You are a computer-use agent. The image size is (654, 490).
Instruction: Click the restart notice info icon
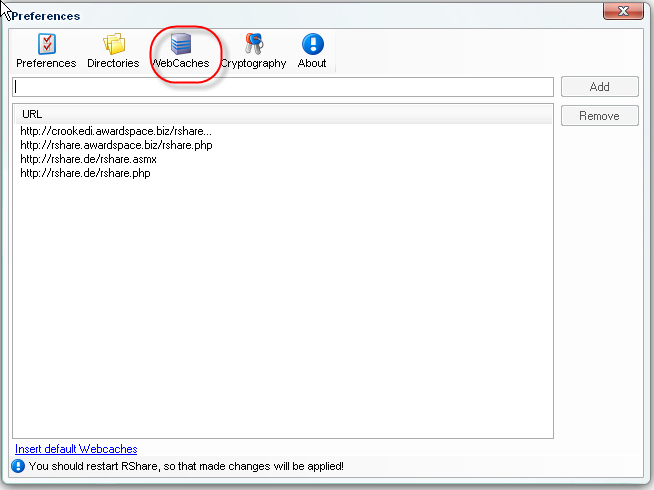click(18, 466)
